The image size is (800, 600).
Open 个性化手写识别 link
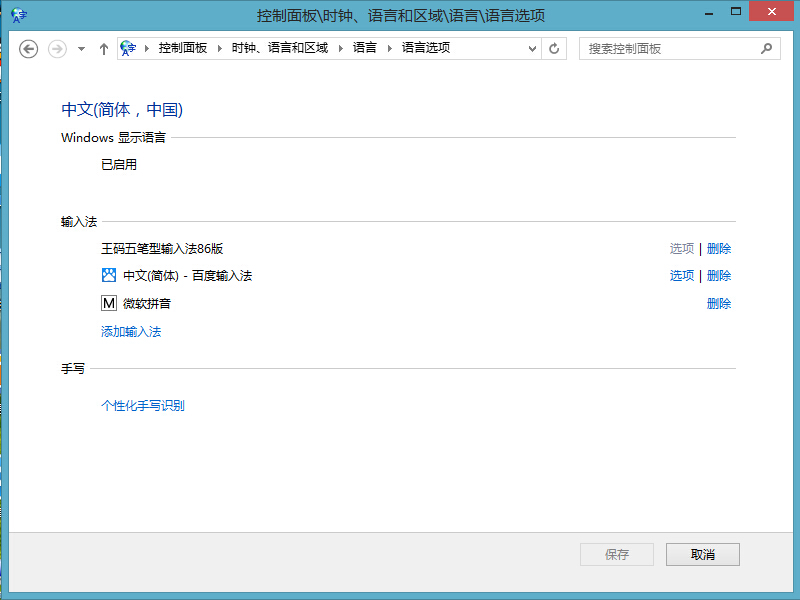[143, 406]
